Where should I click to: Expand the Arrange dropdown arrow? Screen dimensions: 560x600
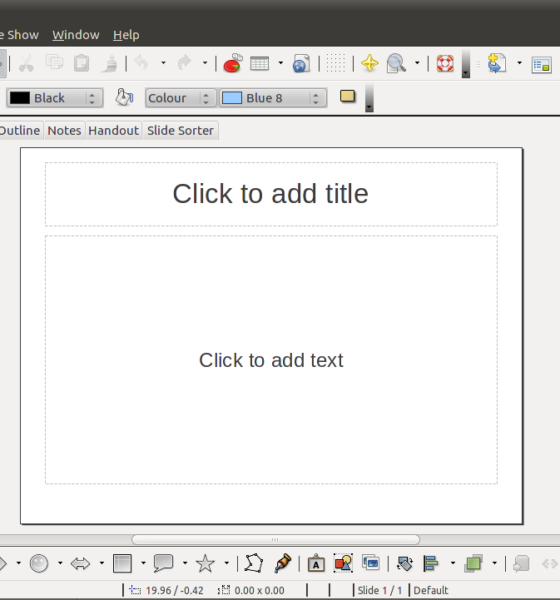click(x=495, y=563)
